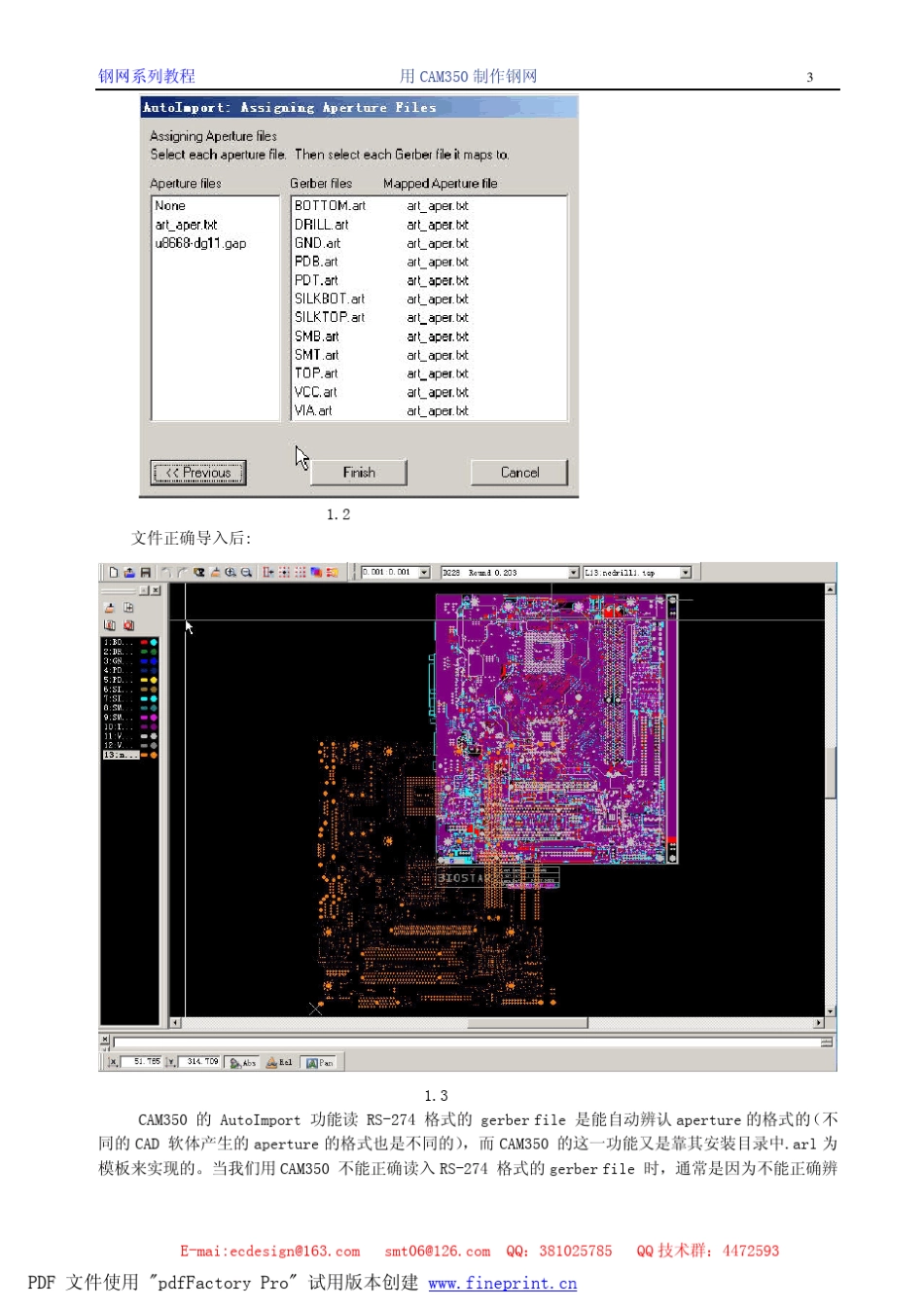Toggle Rel relative coordinate mode
Screen dimensions: 924x1308
279,1062
